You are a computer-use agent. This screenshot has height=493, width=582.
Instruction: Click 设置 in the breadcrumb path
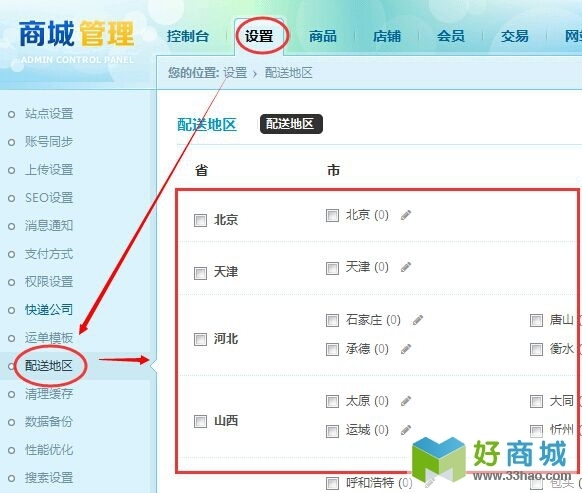235,73
